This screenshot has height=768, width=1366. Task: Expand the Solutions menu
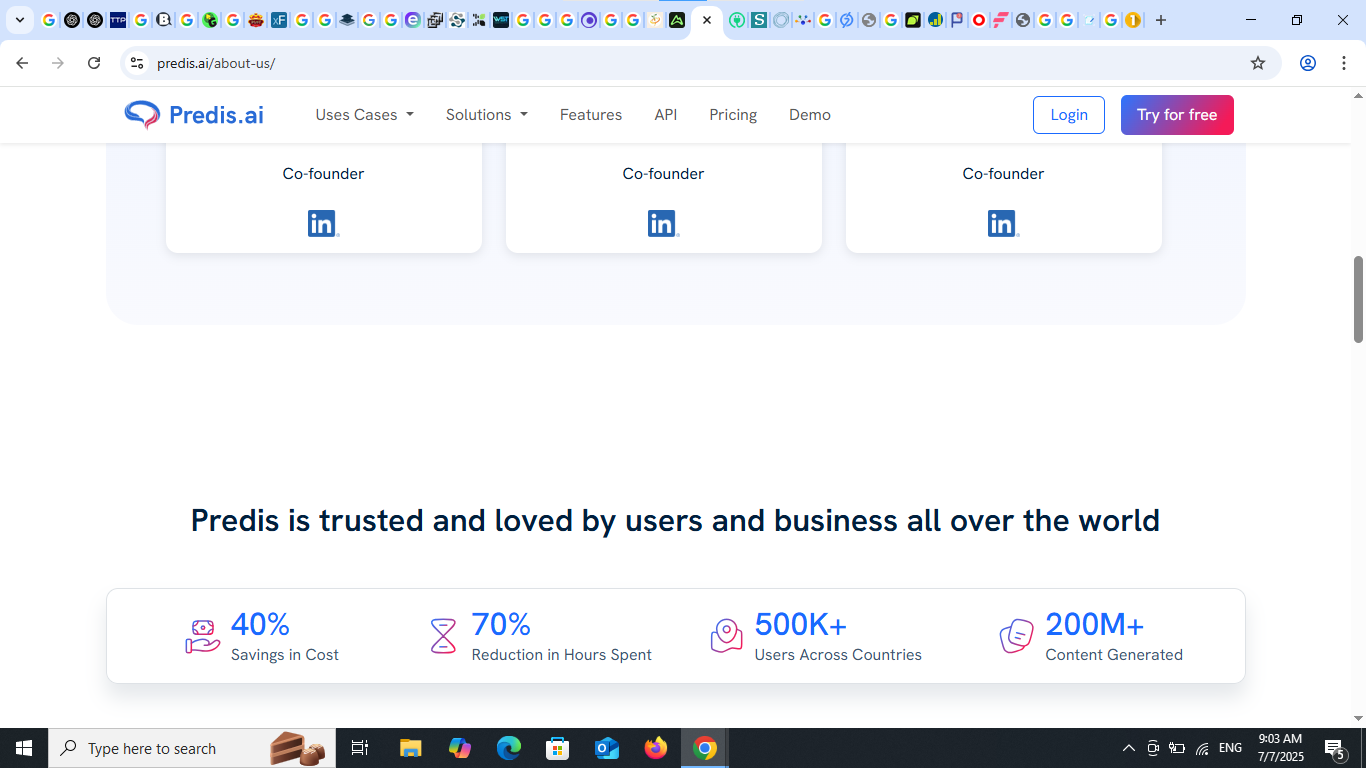pyautogui.click(x=487, y=115)
